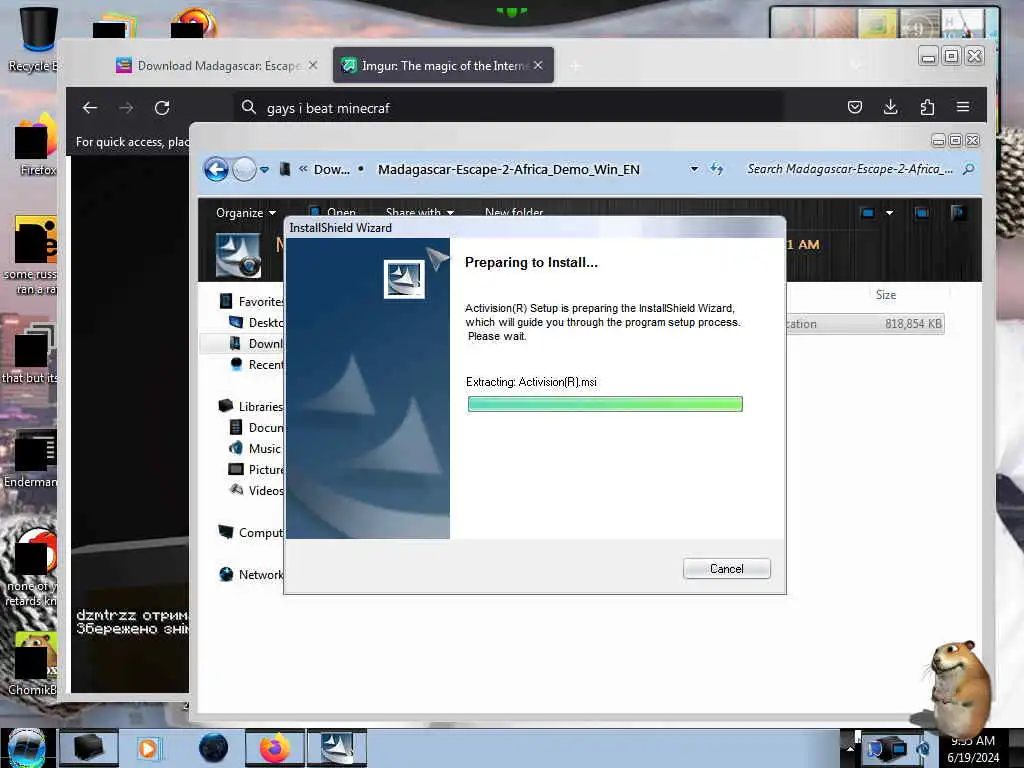Click the setup logo icon in the wizard
The height and width of the screenshot is (768, 1024).
(404, 279)
